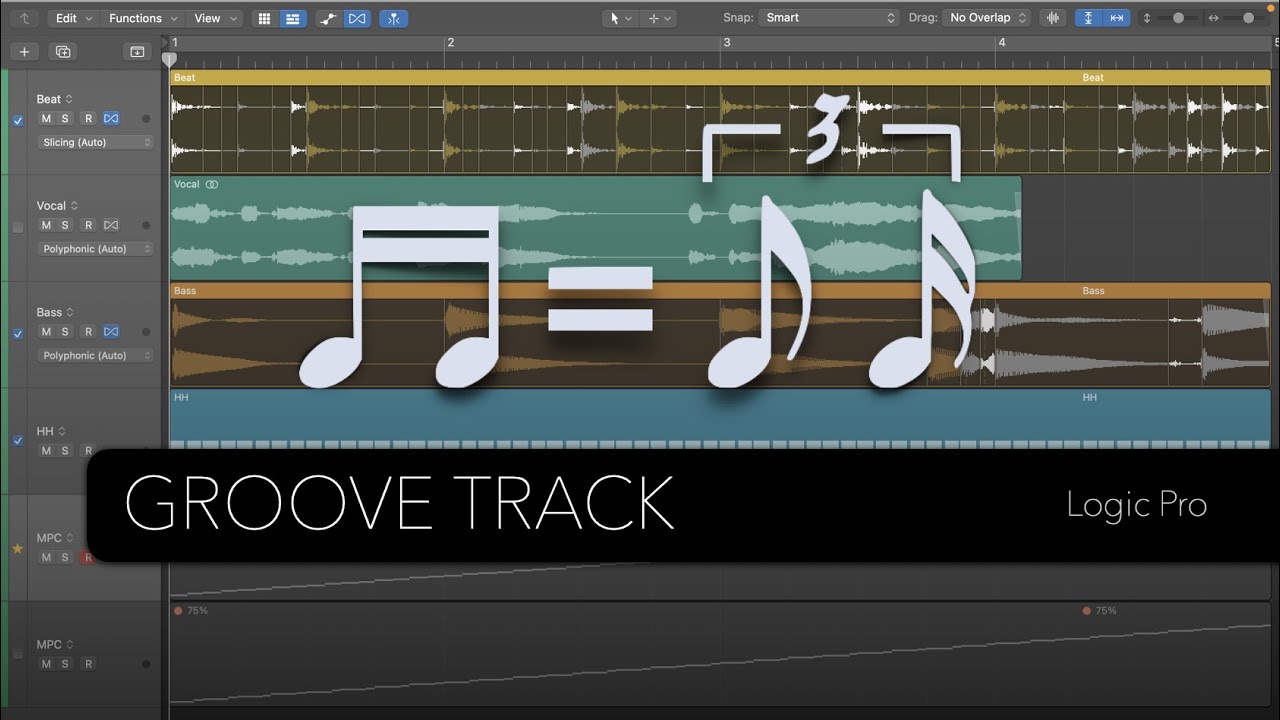Viewport: 1280px width, 720px height.
Task: Solo the last MPC track
Action: [x=65, y=664]
